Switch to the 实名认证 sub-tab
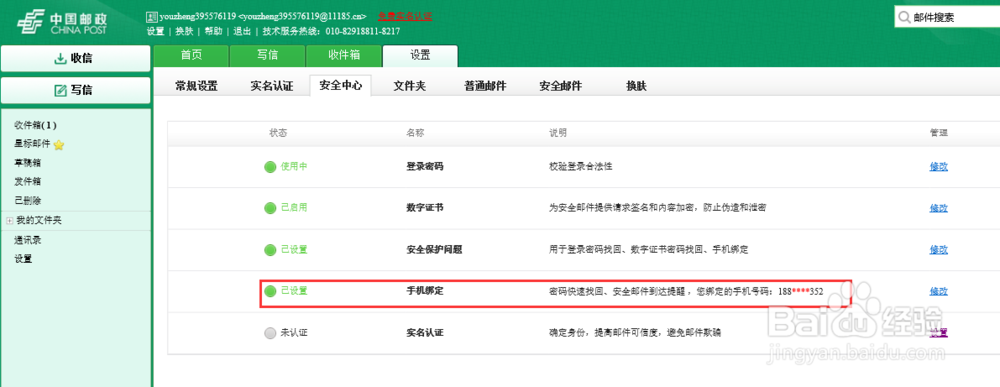1000x387 pixels. (272, 86)
